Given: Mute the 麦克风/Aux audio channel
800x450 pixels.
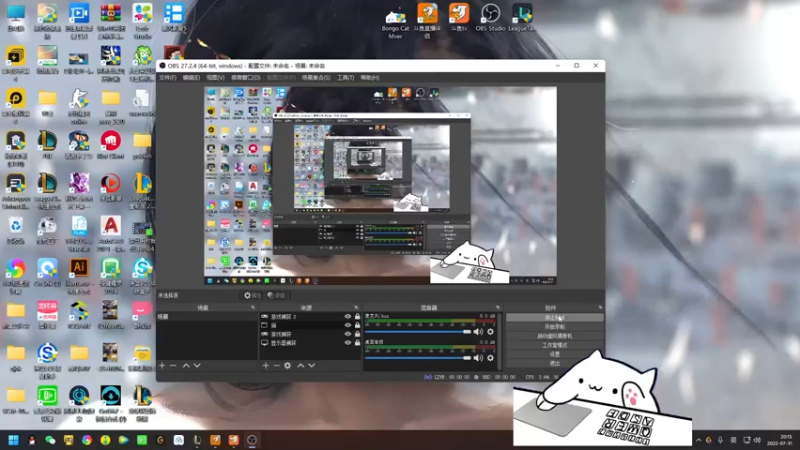Looking at the screenshot, I should click(478, 332).
